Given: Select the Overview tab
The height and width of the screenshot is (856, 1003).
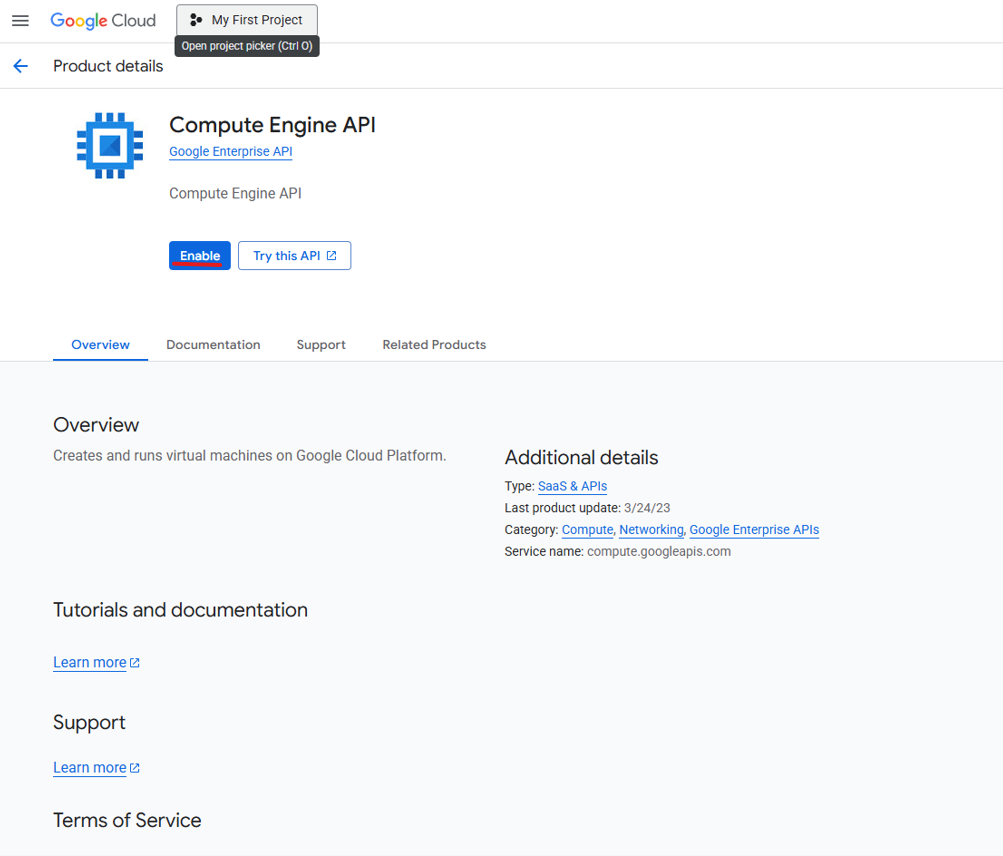Looking at the screenshot, I should 100,345.
